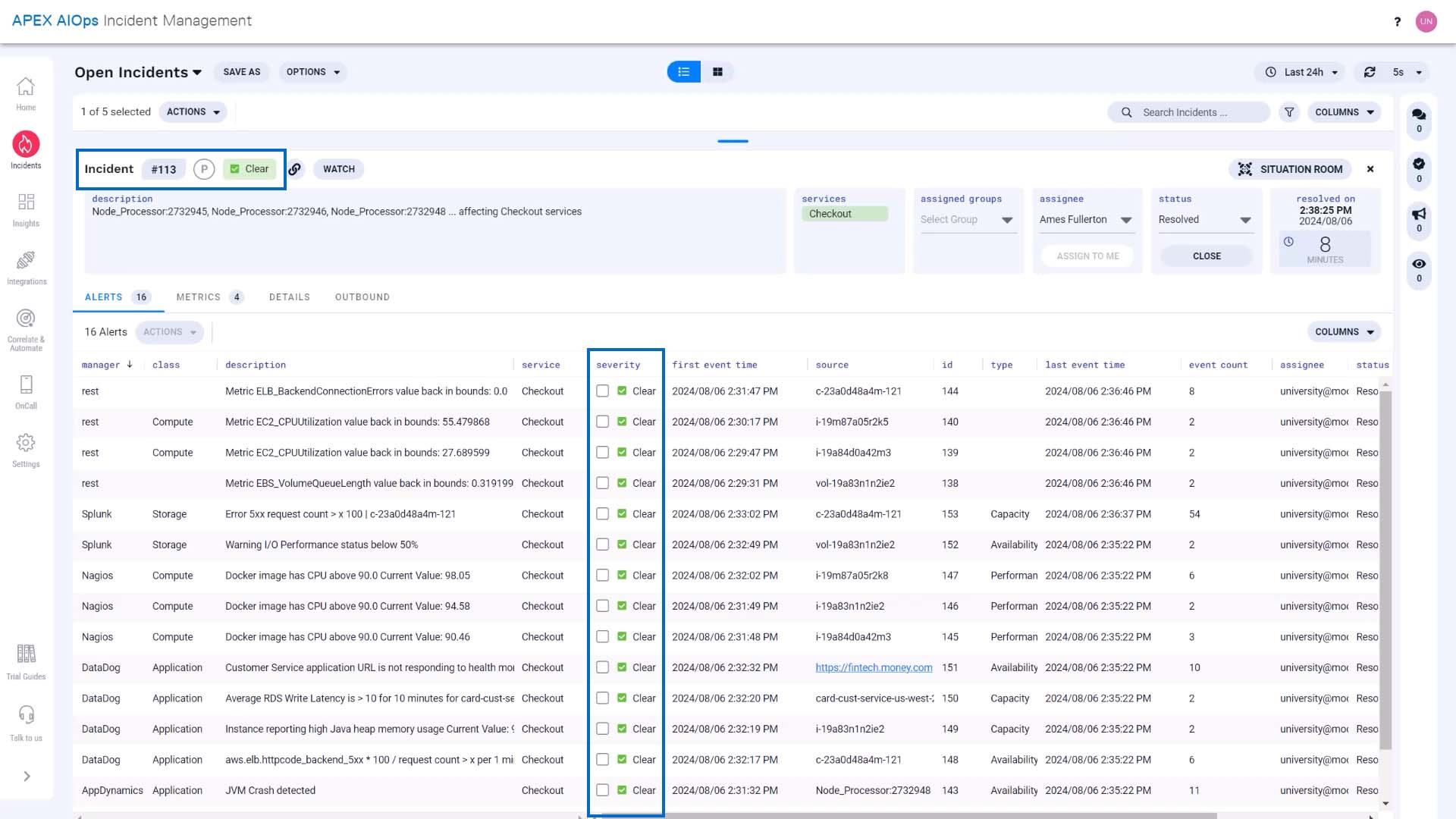Tick checkbox for alert id 140
The height and width of the screenshot is (819, 1456).
tap(602, 422)
